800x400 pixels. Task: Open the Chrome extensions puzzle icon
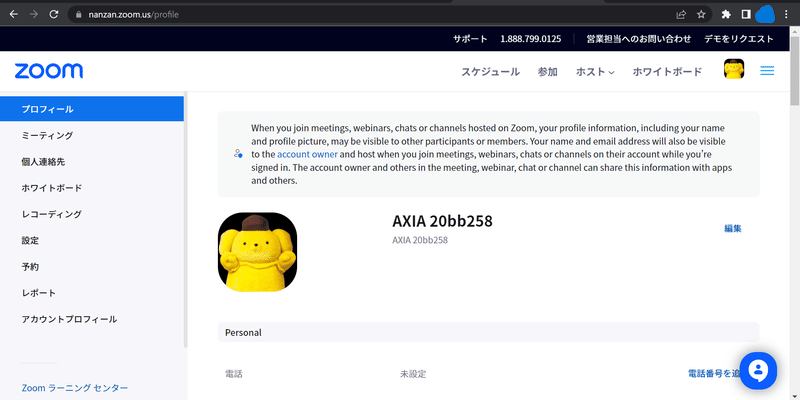[726, 15]
